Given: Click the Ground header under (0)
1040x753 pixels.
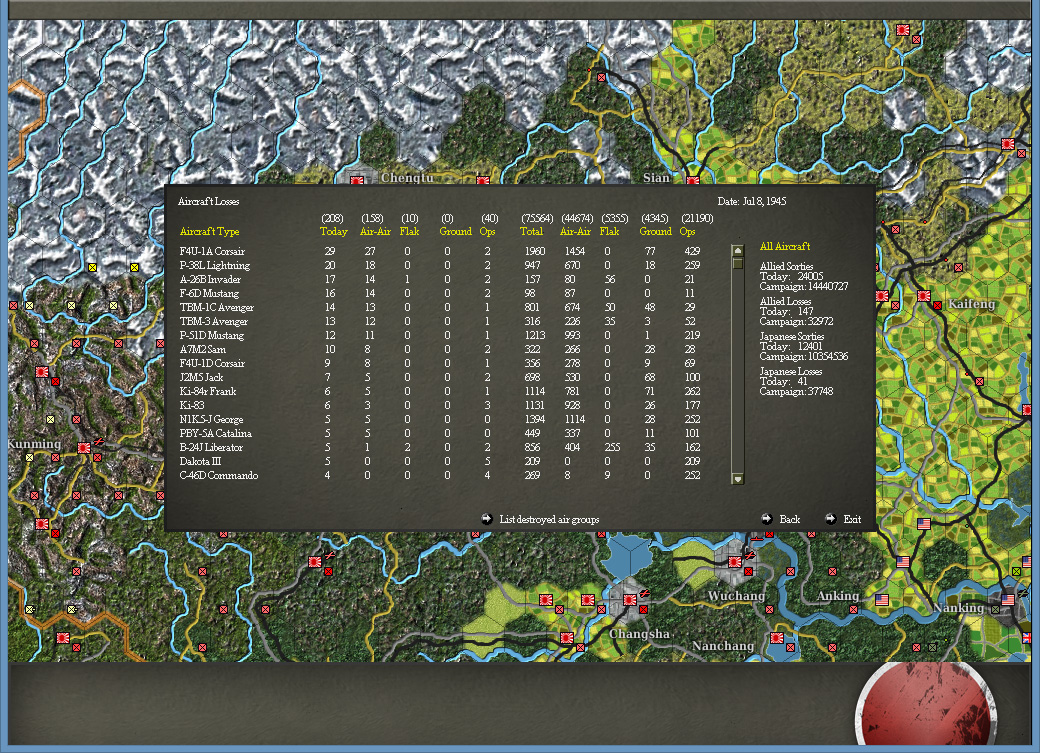Looking at the screenshot, I should click(x=456, y=232).
